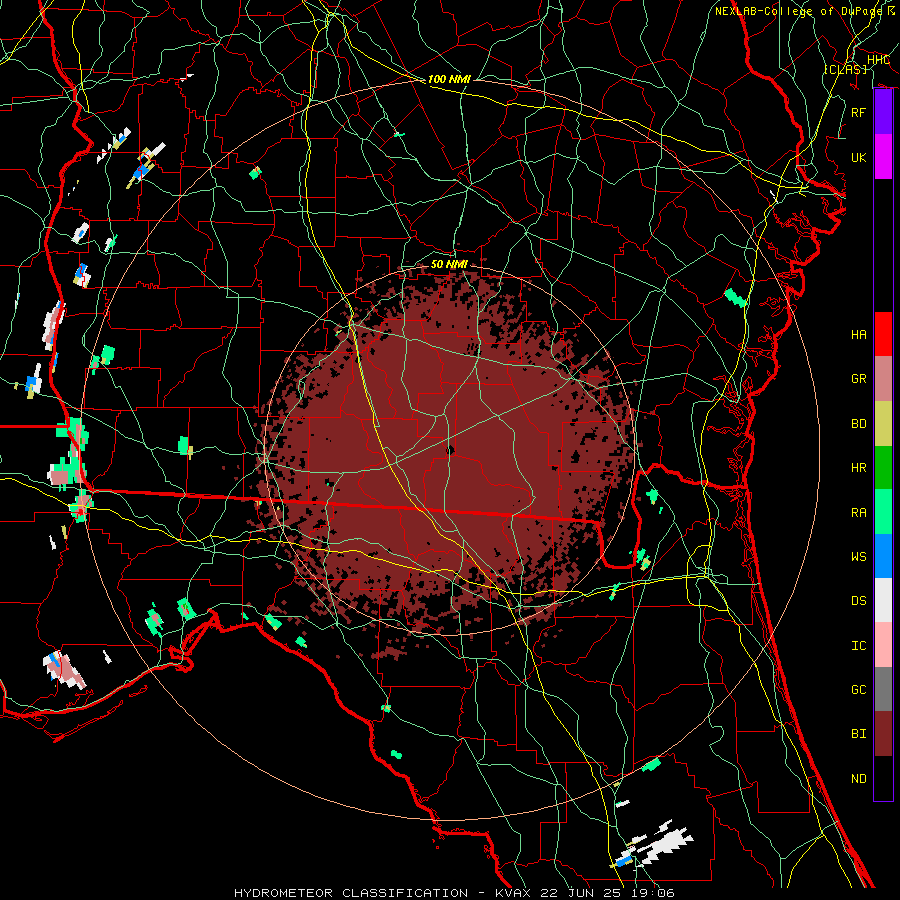Click the 'RF' legend label
The image size is (900, 900).
click(859, 112)
